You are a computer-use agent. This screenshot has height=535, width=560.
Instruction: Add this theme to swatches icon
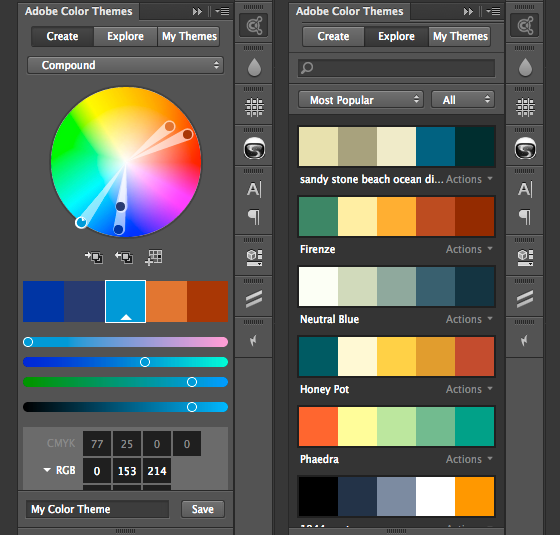(154, 257)
